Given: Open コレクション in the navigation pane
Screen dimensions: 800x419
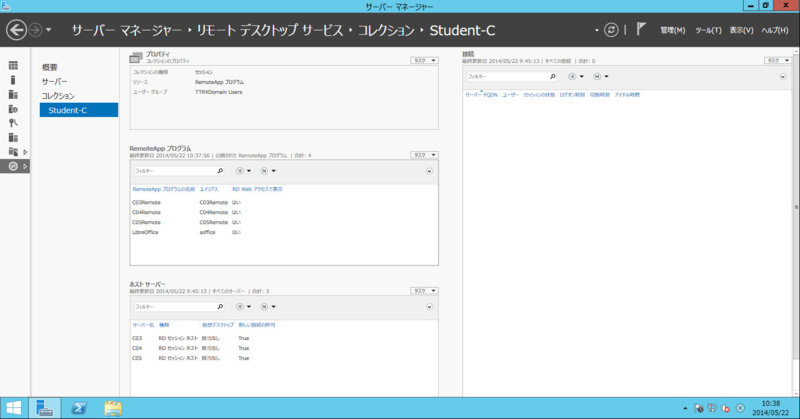Looking at the screenshot, I should pyautogui.click(x=58, y=96).
